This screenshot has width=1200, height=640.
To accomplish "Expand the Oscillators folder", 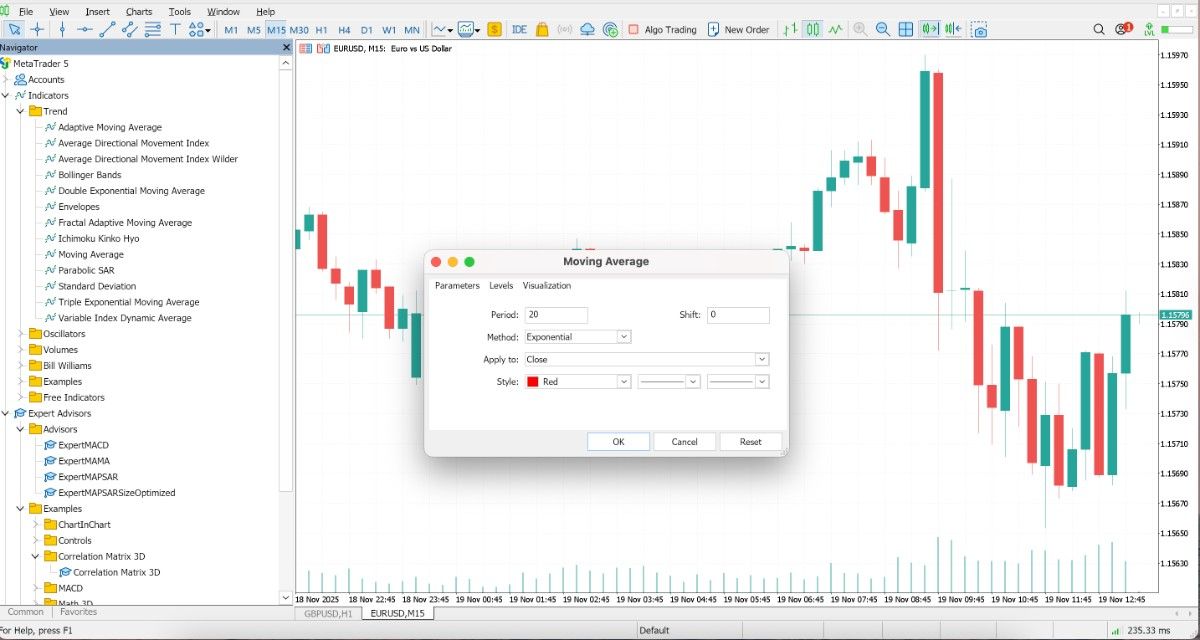I will [20, 334].
